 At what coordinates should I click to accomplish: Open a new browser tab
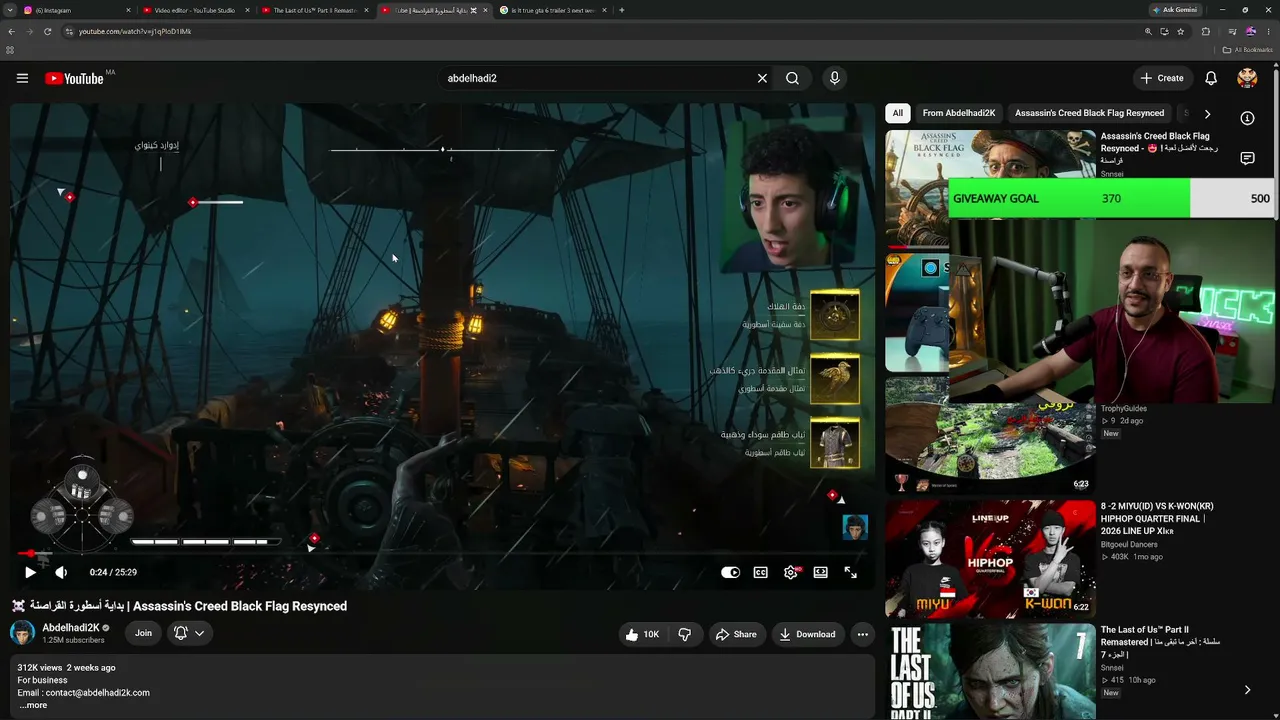[x=622, y=10]
